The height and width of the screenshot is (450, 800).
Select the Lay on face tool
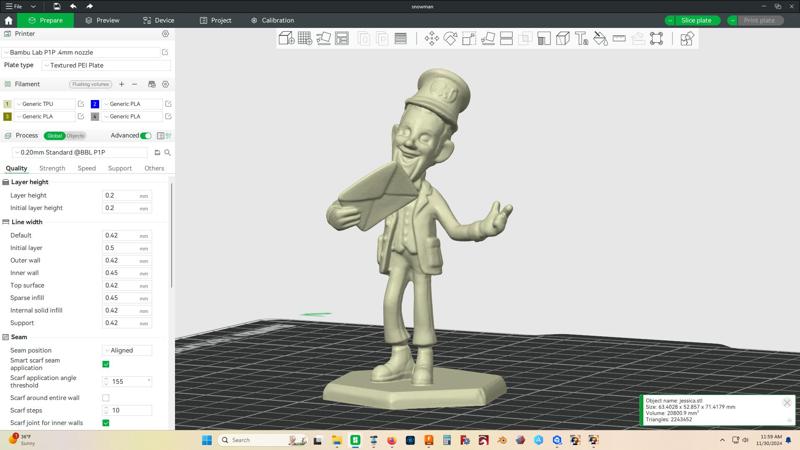[488, 38]
